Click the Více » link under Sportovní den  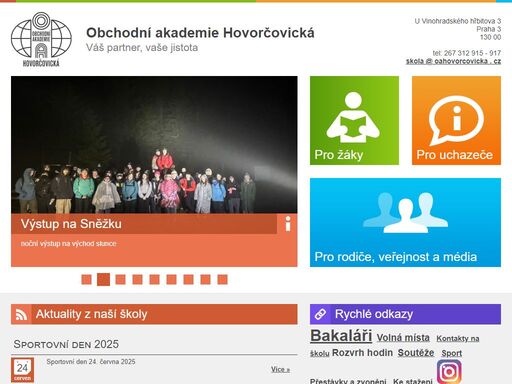pyautogui.click(x=280, y=369)
